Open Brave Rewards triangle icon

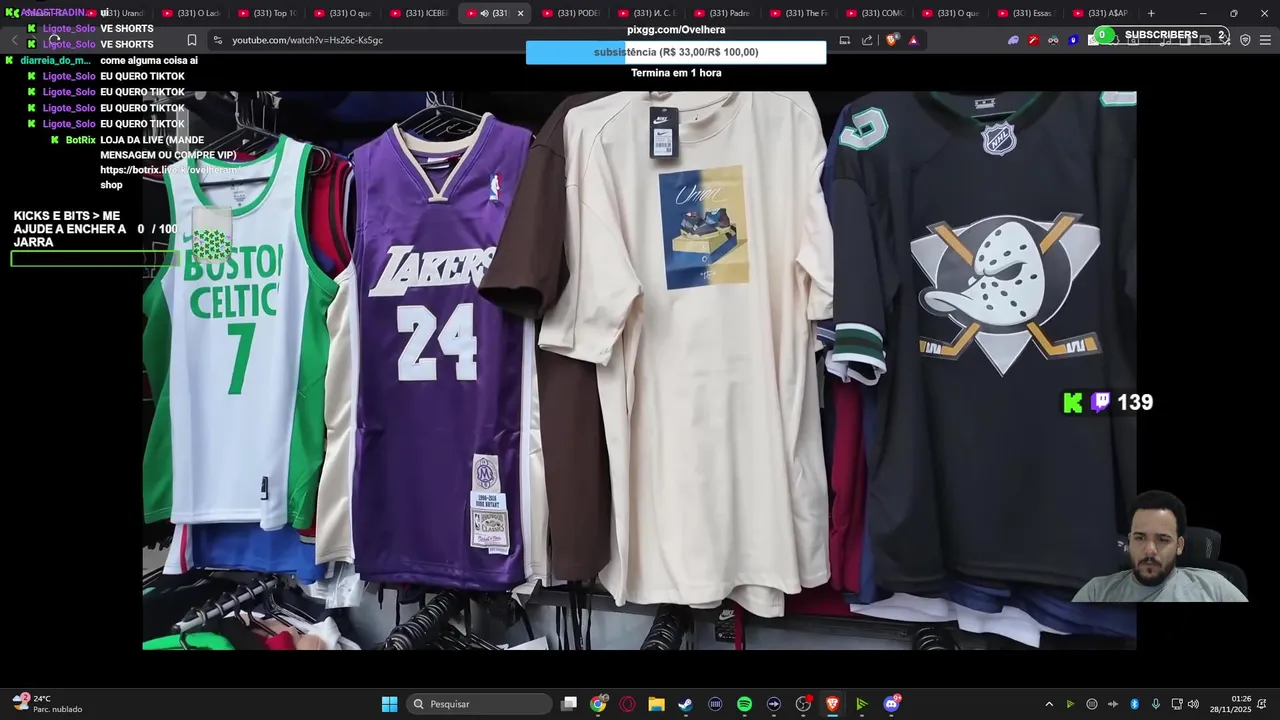tap(913, 40)
